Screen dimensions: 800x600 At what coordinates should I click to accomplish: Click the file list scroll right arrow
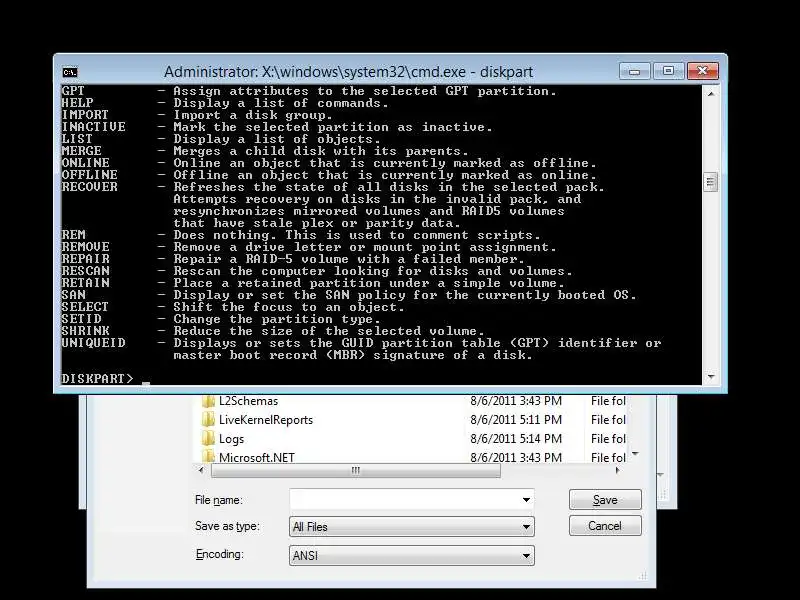pyautogui.click(x=618, y=470)
